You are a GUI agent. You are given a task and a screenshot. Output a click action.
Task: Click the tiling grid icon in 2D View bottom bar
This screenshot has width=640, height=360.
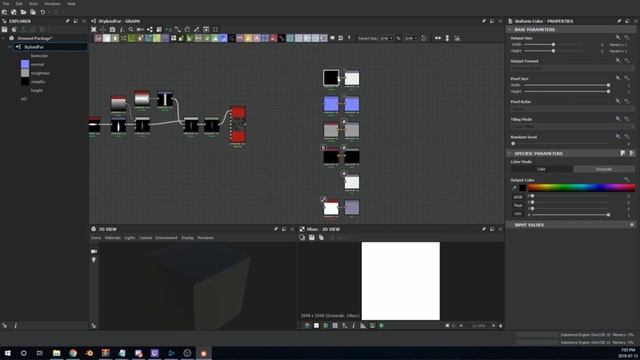coord(335,325)
